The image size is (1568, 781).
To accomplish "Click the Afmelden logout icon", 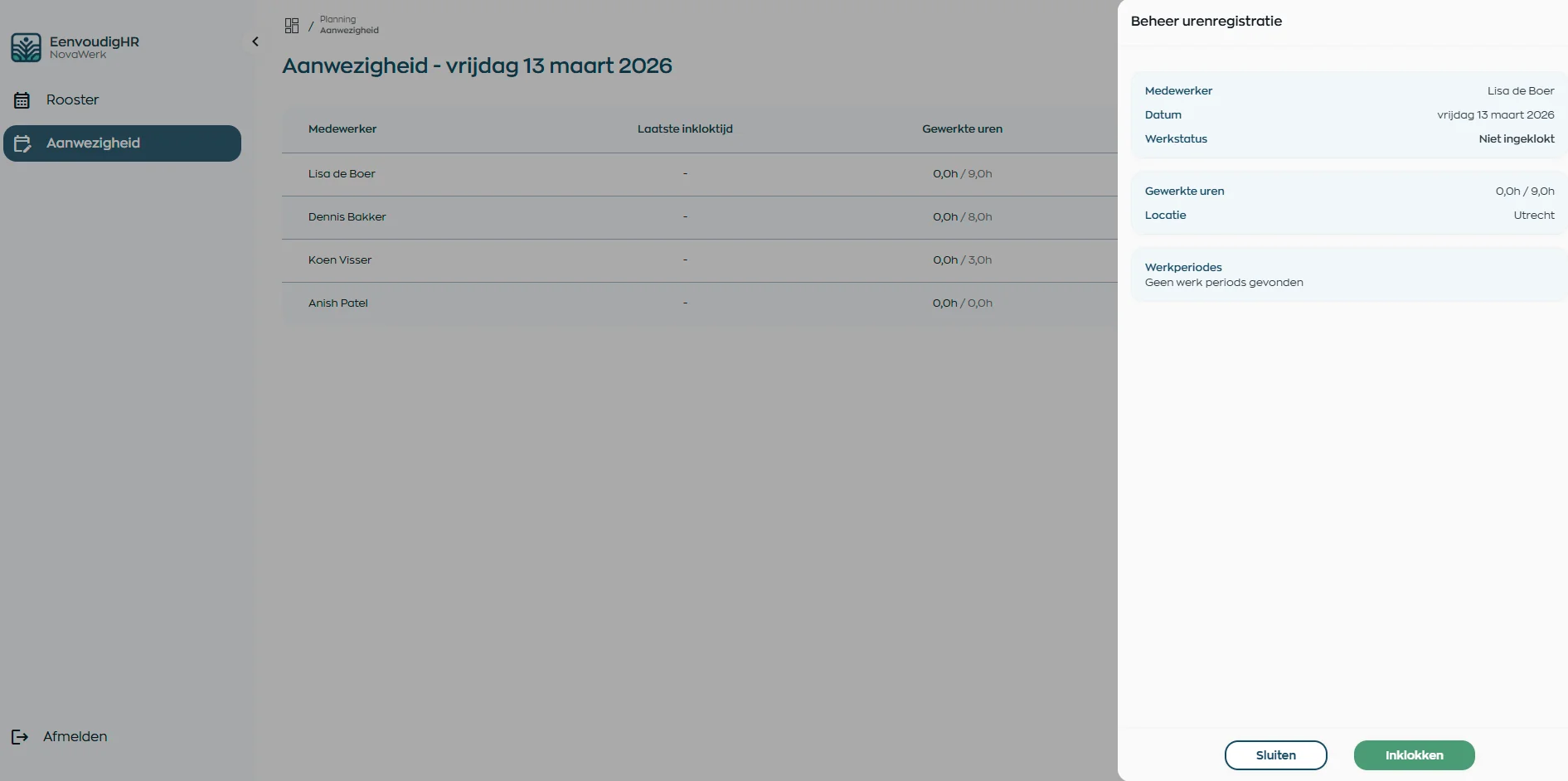I will (x=20, y=736).
